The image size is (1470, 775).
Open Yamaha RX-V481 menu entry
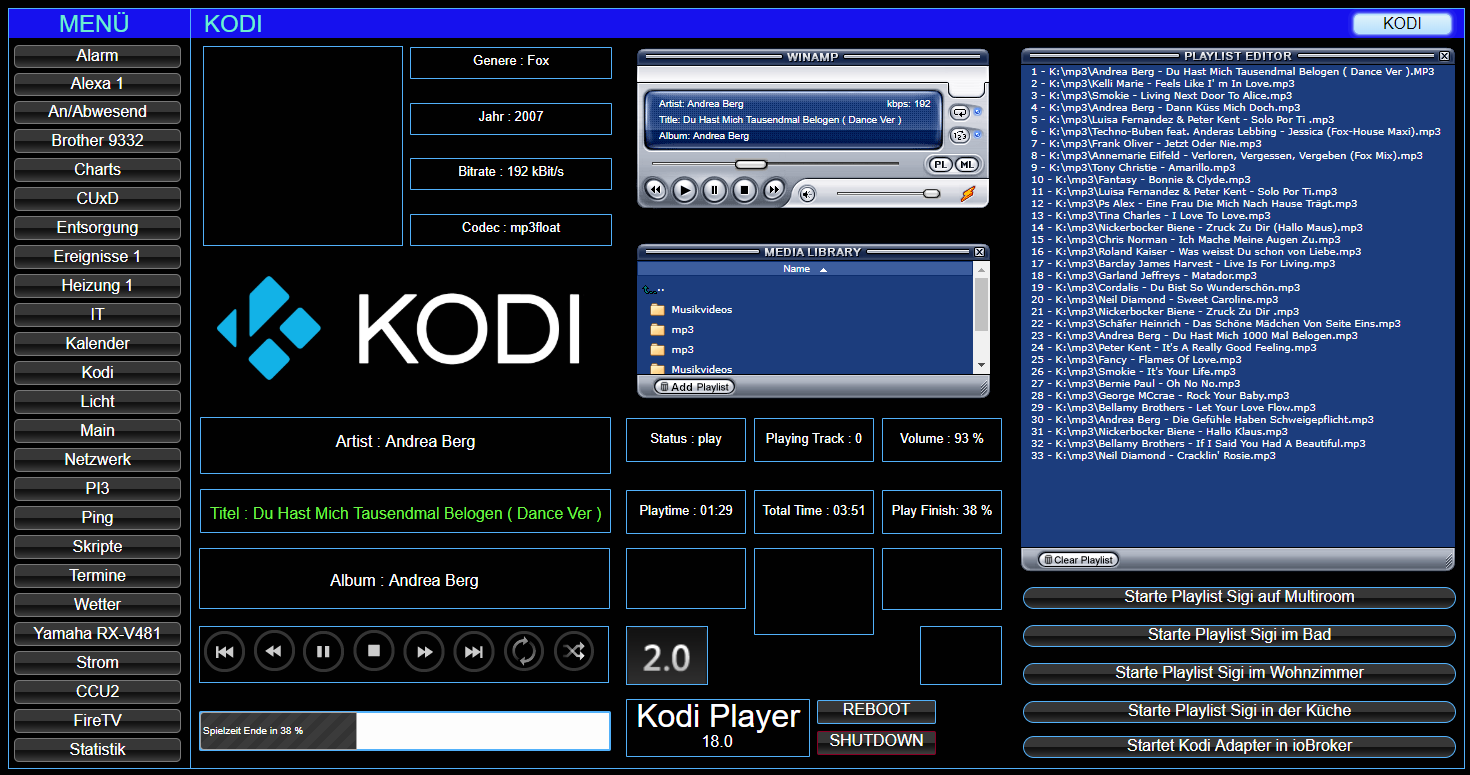97,634
